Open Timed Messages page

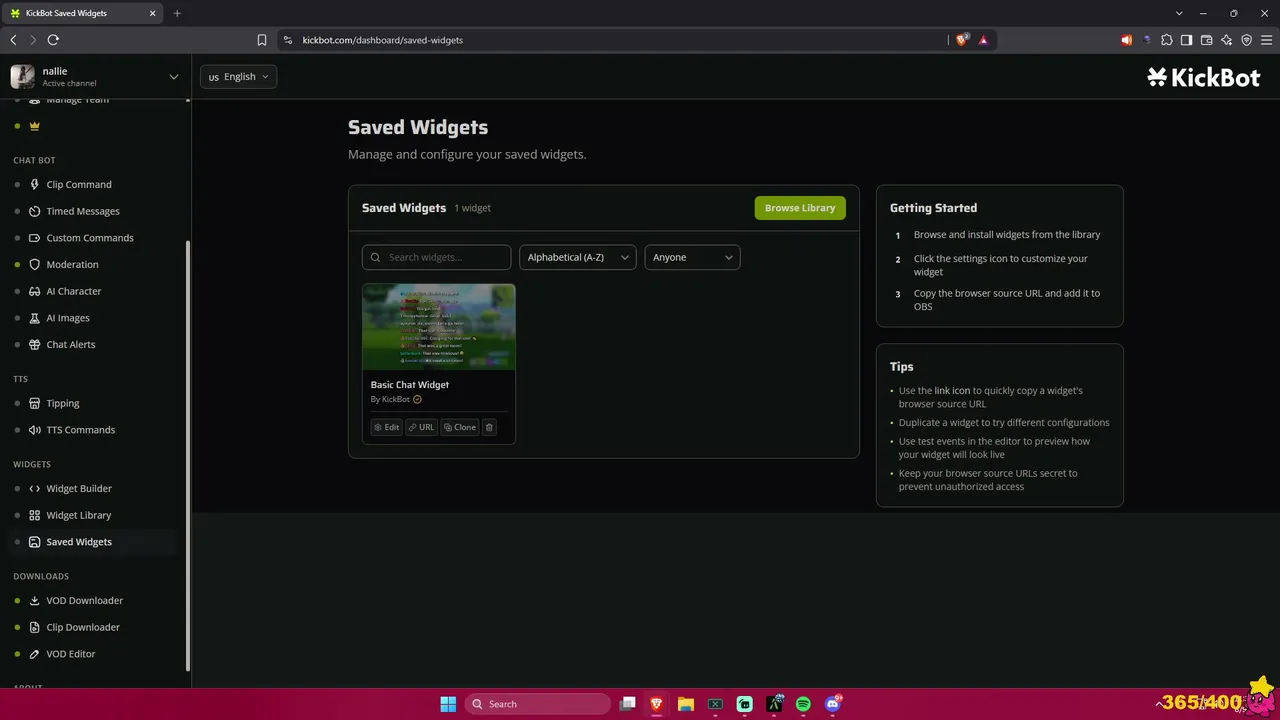[83, 211]
